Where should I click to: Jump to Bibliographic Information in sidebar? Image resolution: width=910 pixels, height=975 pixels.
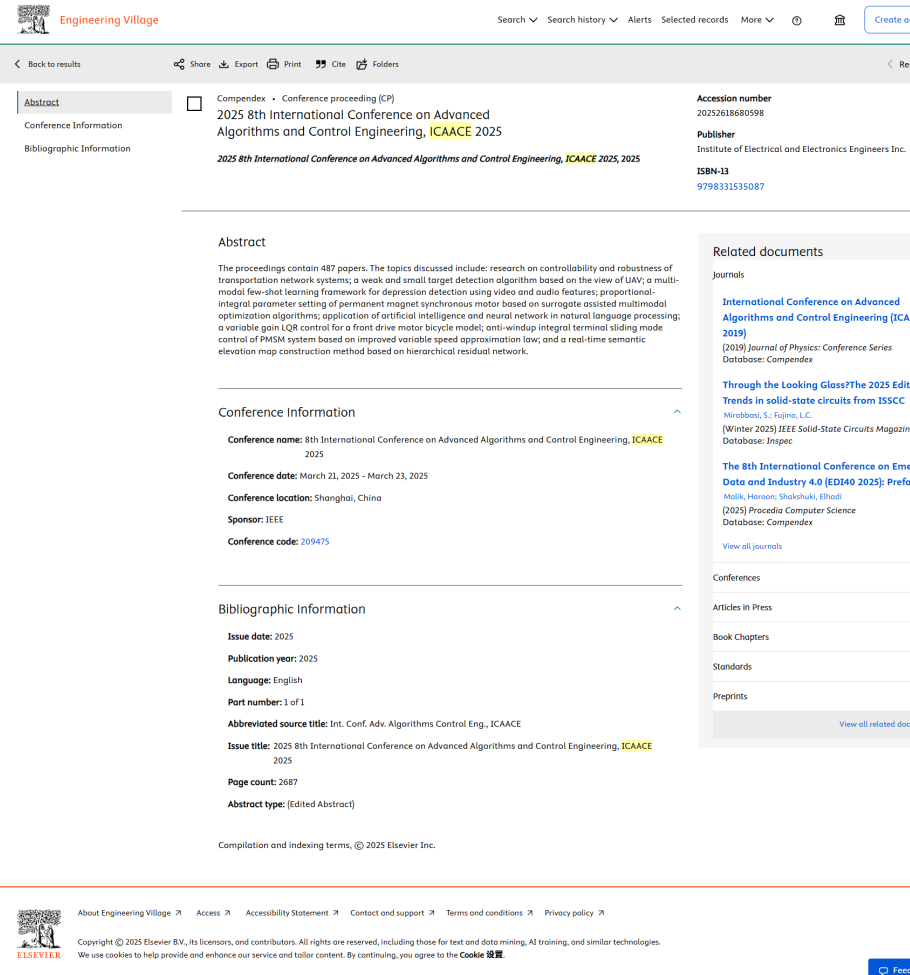(x=77, y=149)
